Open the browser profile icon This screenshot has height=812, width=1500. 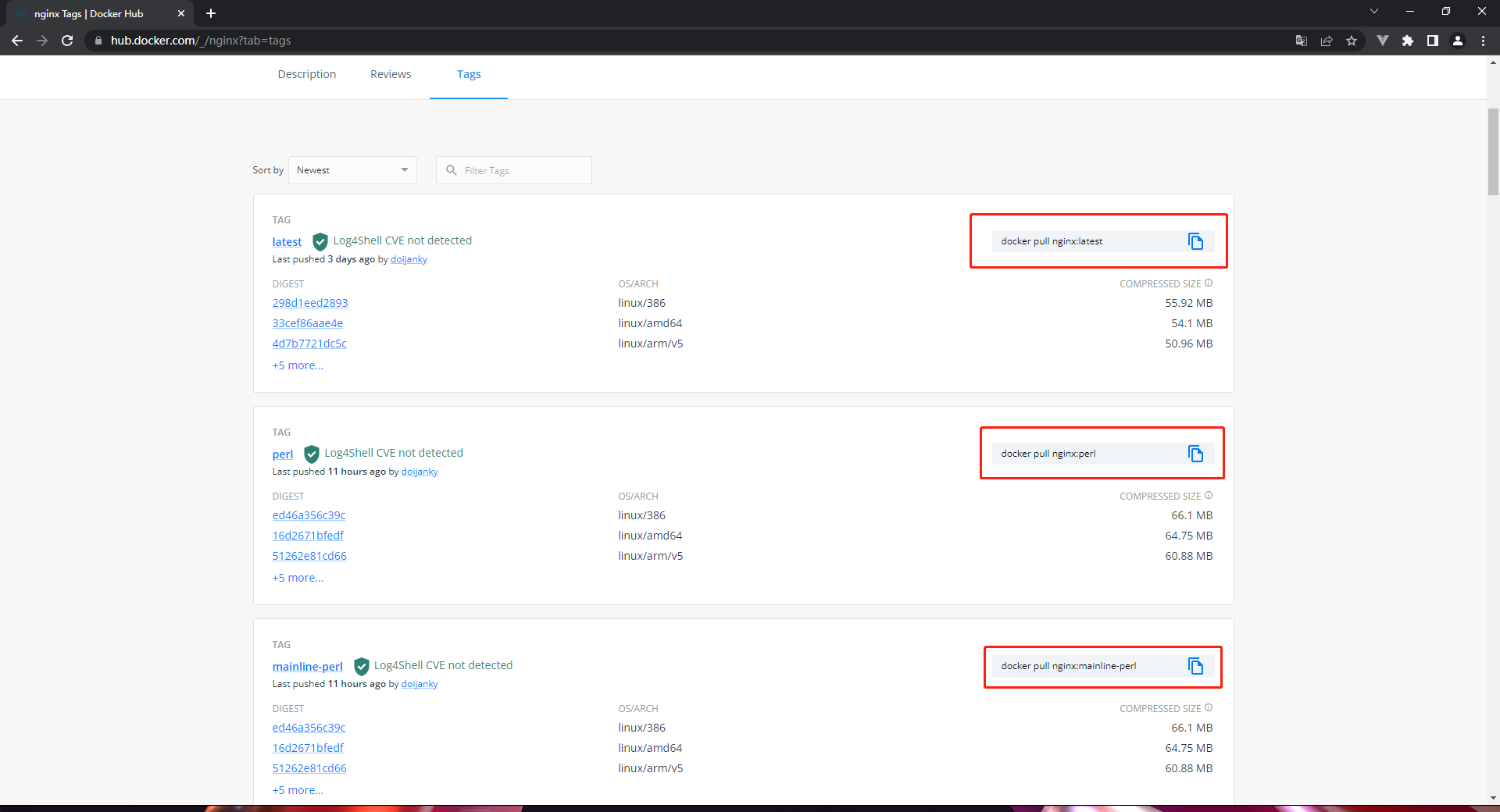point(1458,41)
